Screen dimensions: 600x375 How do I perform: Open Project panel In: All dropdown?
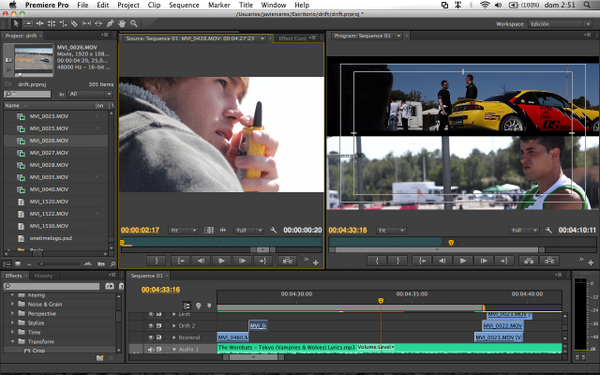point(90,94)
